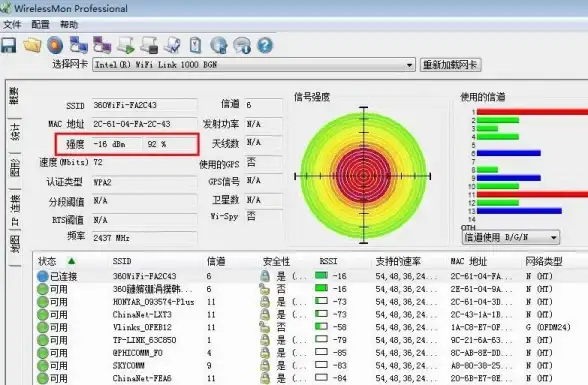Click the blue linked computers icon
This screenshot has height=385, width=588.
[x=79, y=45]
